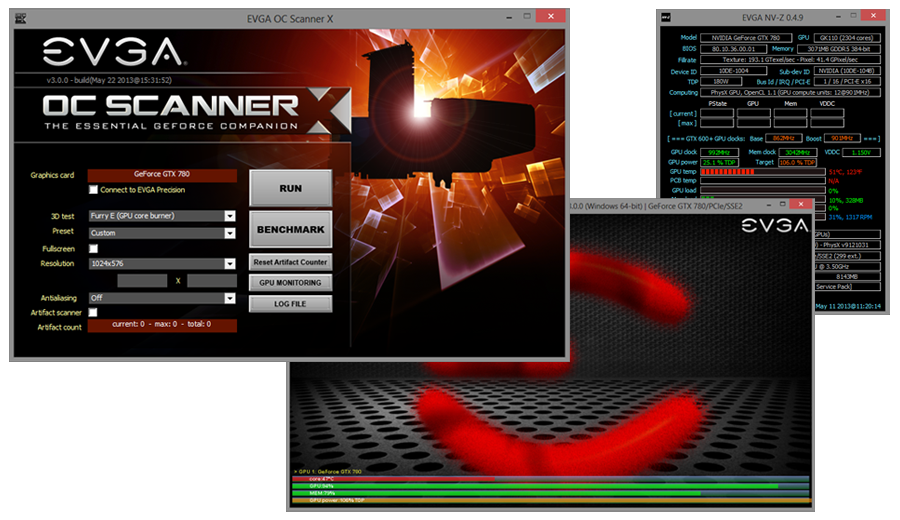Click the Target value 106.0 % TDP

[797, 162]
